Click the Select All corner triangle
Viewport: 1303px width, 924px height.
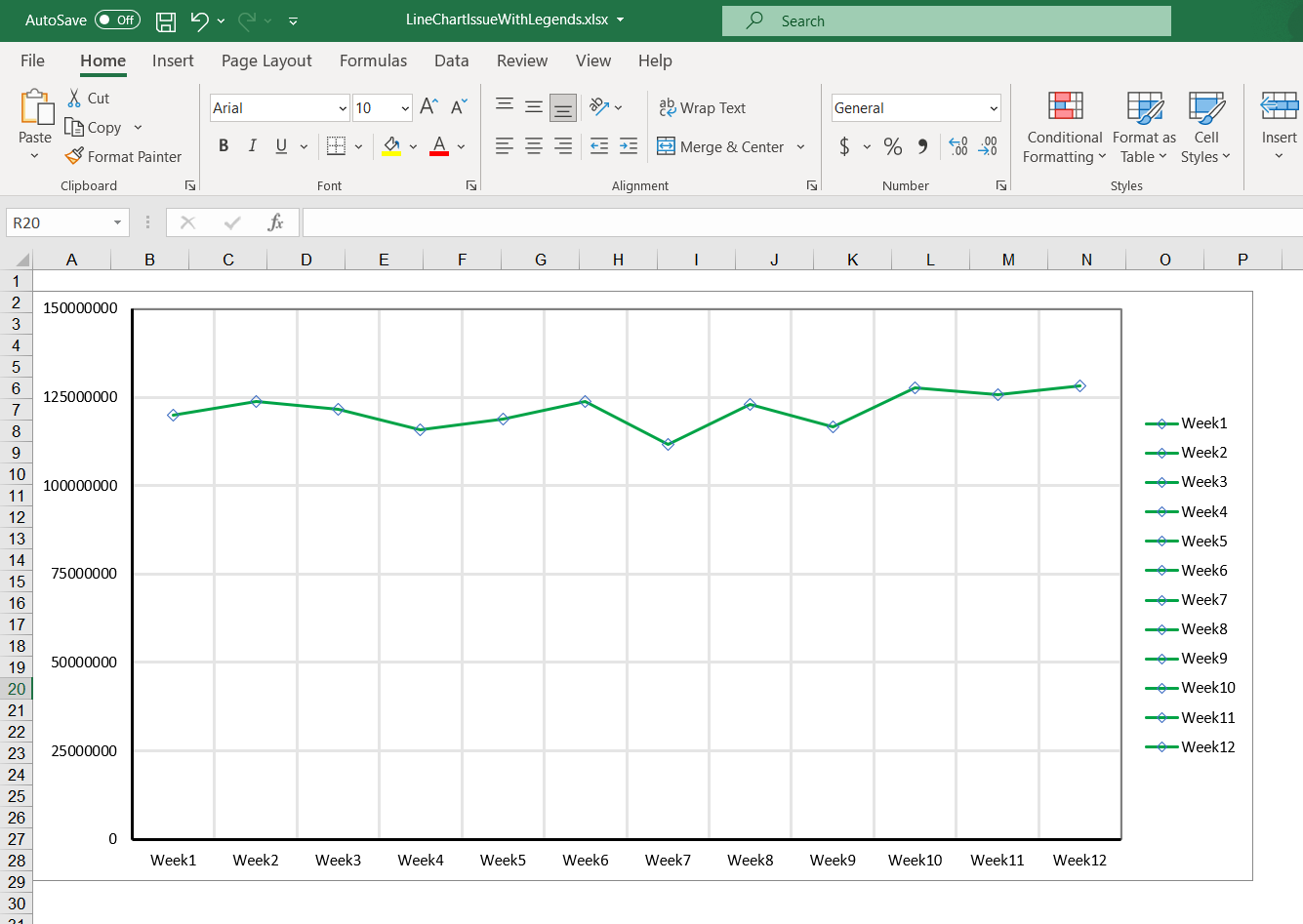(x=21, y=260)
